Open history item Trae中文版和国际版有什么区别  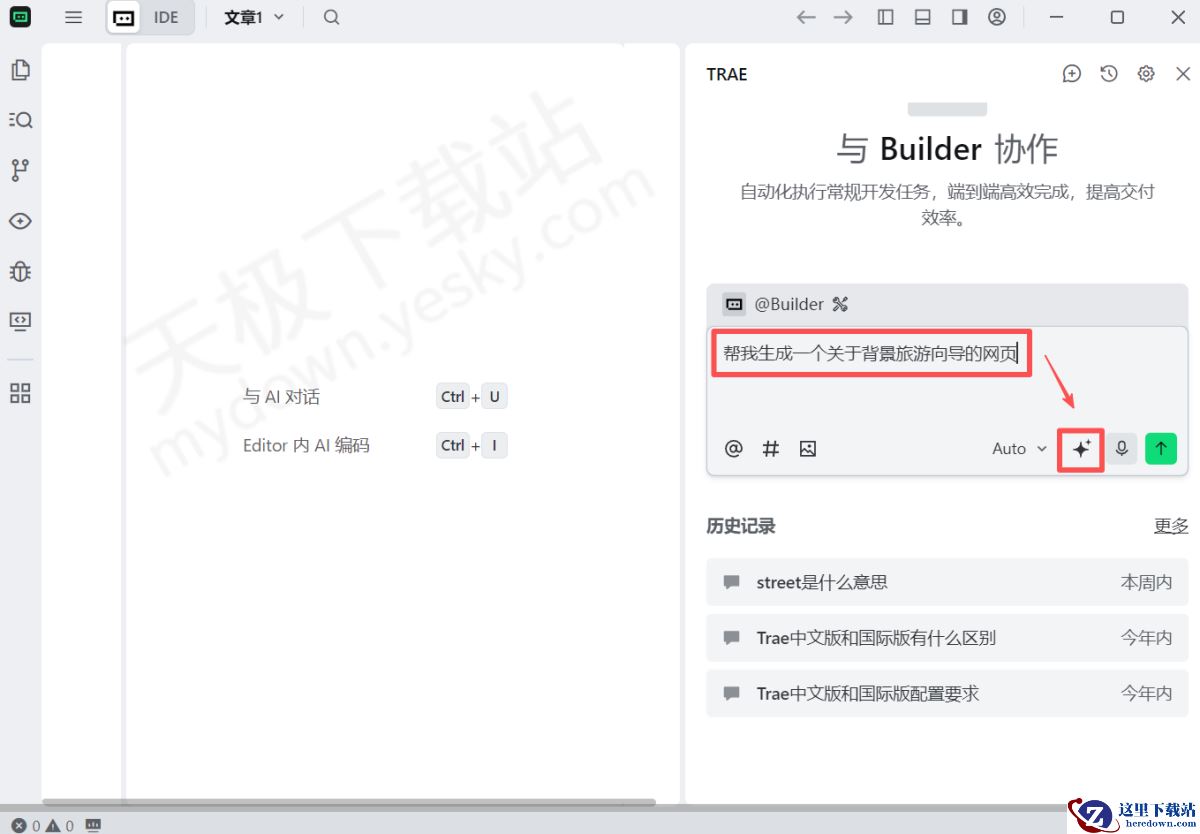[x=947, y=638]
